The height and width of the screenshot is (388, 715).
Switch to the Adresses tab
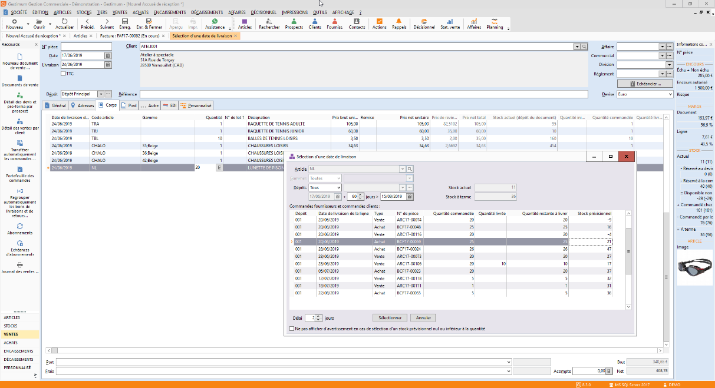(83, 105)
